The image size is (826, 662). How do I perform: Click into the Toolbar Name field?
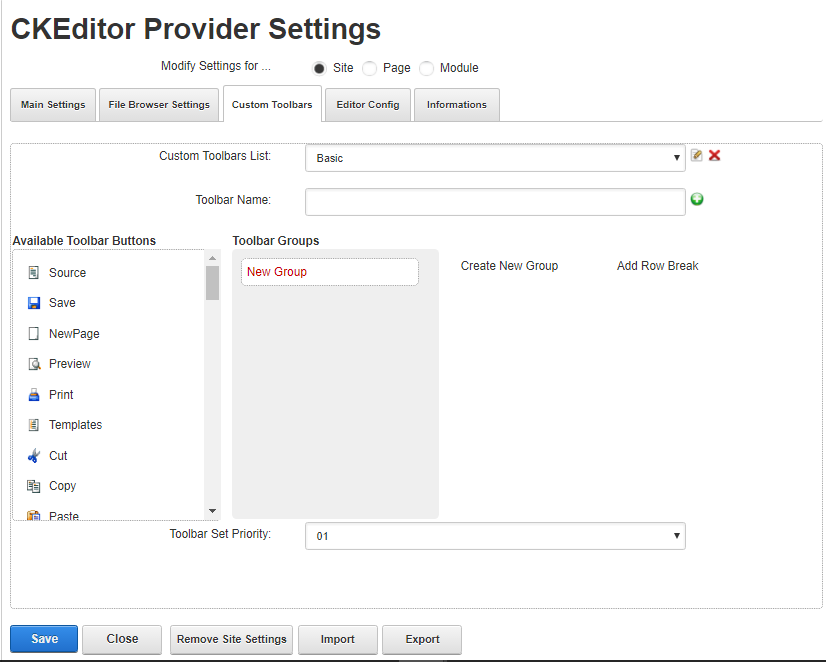click(x=495, y=202)
